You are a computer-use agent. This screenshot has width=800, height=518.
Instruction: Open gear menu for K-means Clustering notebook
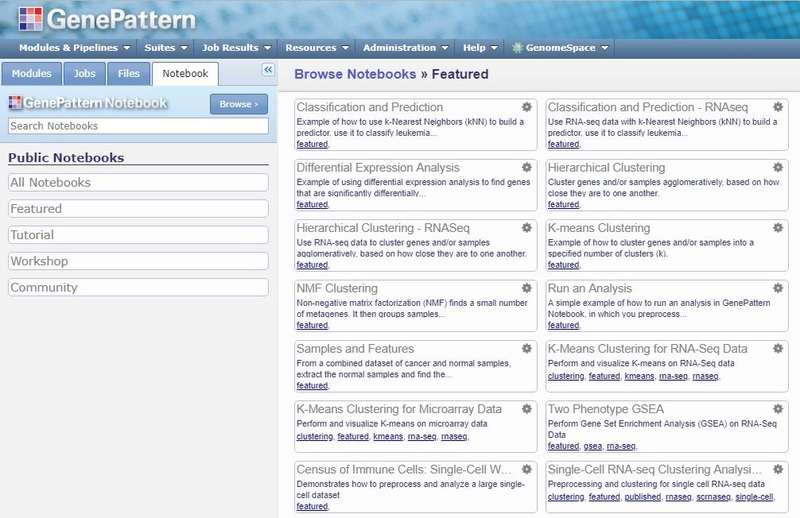coord(778,228)
